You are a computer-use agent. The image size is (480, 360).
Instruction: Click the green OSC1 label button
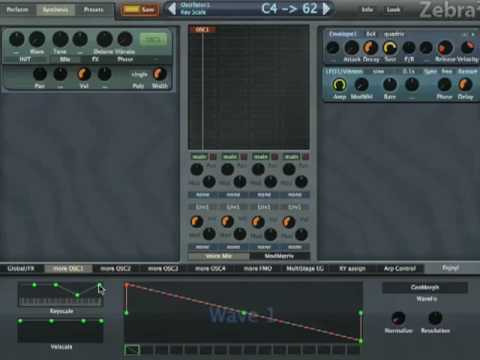coord(153,40)
